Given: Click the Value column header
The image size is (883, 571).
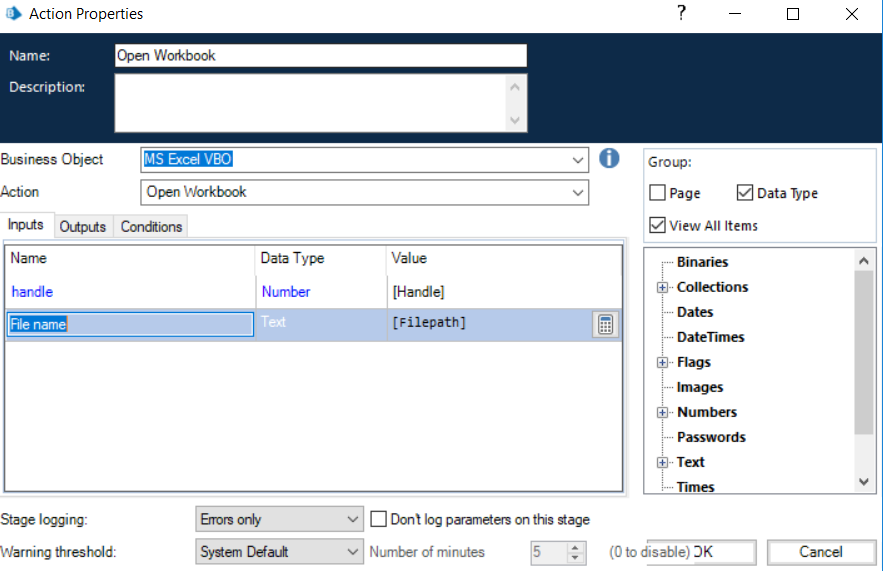Looking at the screenshot, I should (x=505, y=258).
